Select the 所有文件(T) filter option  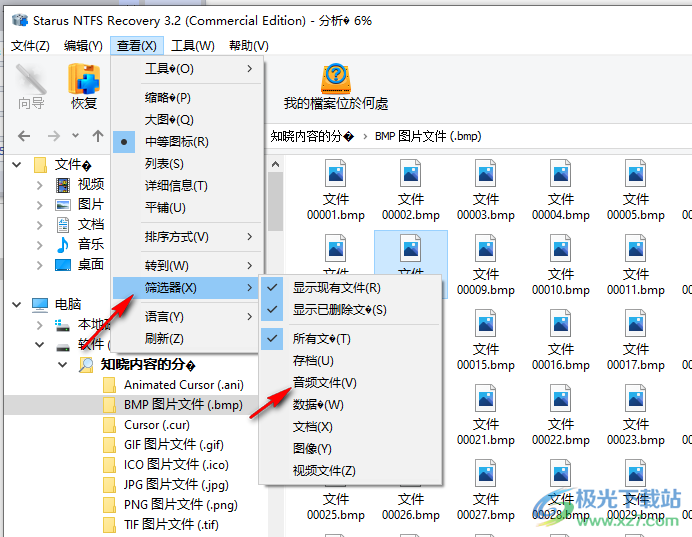pyautogui.click(x=351, y=339)
